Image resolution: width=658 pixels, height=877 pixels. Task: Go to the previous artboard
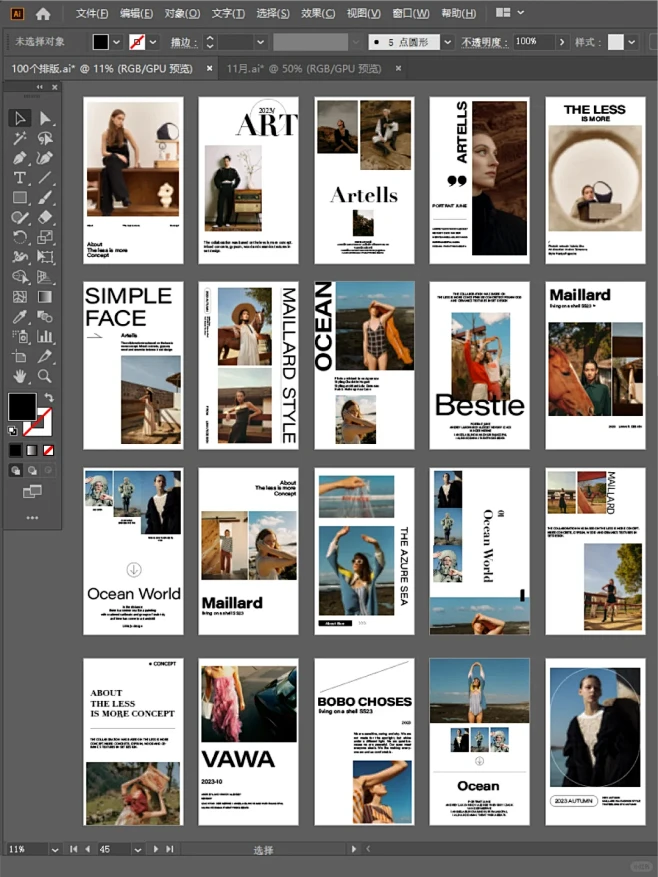pos(88,849)
